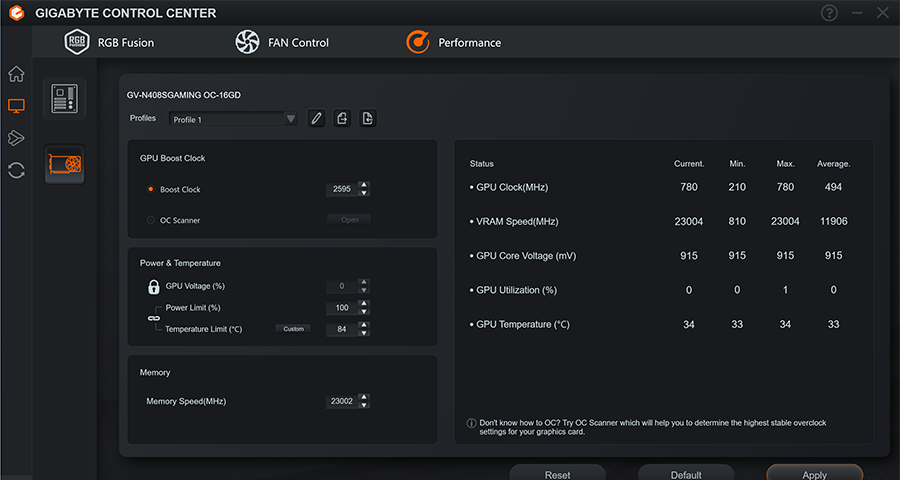This screenshot has width=900, height=480.
Task: Select the graphics card device thumbnail
Action: (x=65, y=164)
